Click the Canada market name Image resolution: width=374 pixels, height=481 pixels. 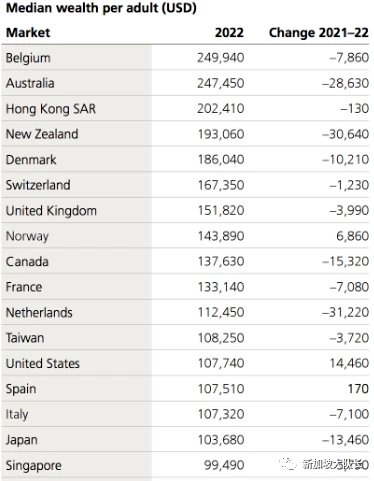27,262
